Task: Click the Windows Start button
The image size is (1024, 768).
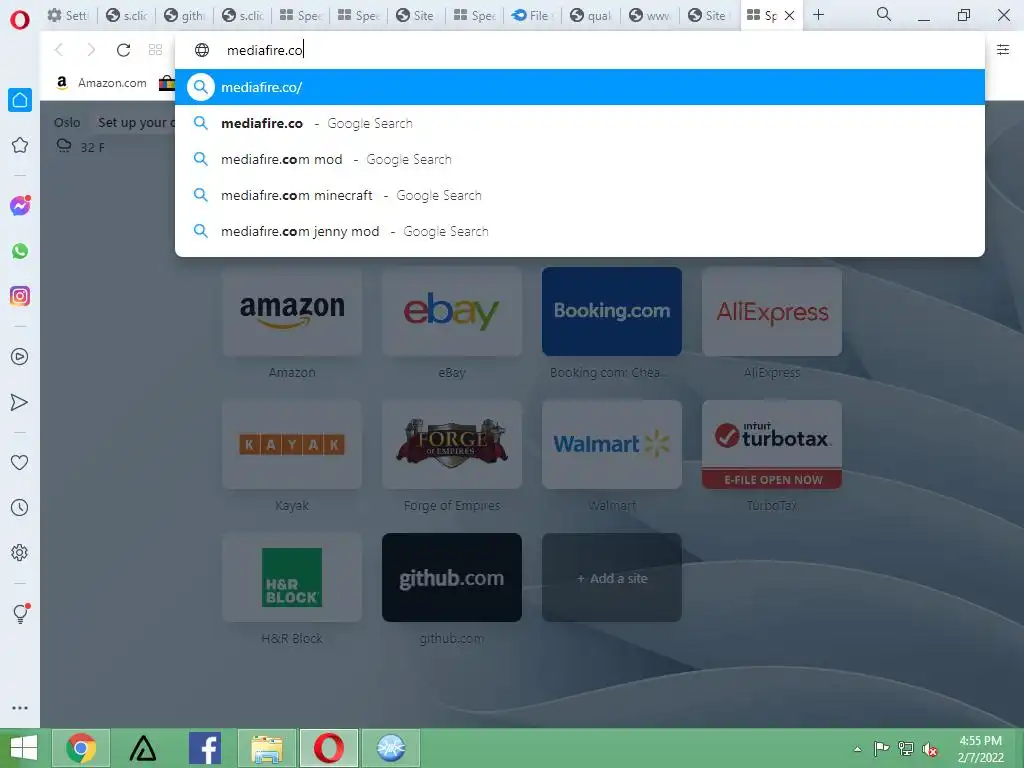Action: point(24,748)
